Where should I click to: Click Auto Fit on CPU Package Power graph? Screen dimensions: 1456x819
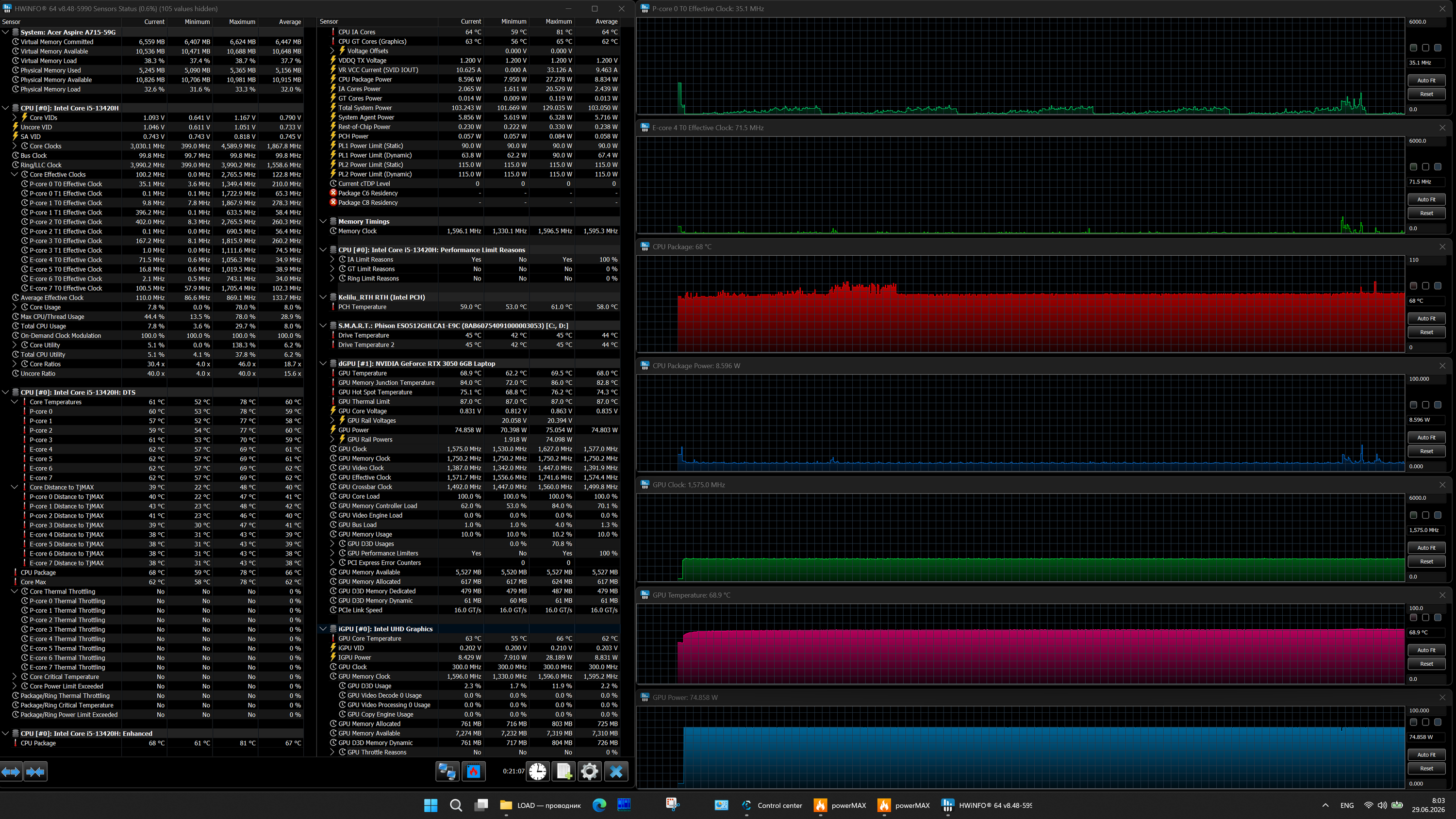[x=1426, y=438]
